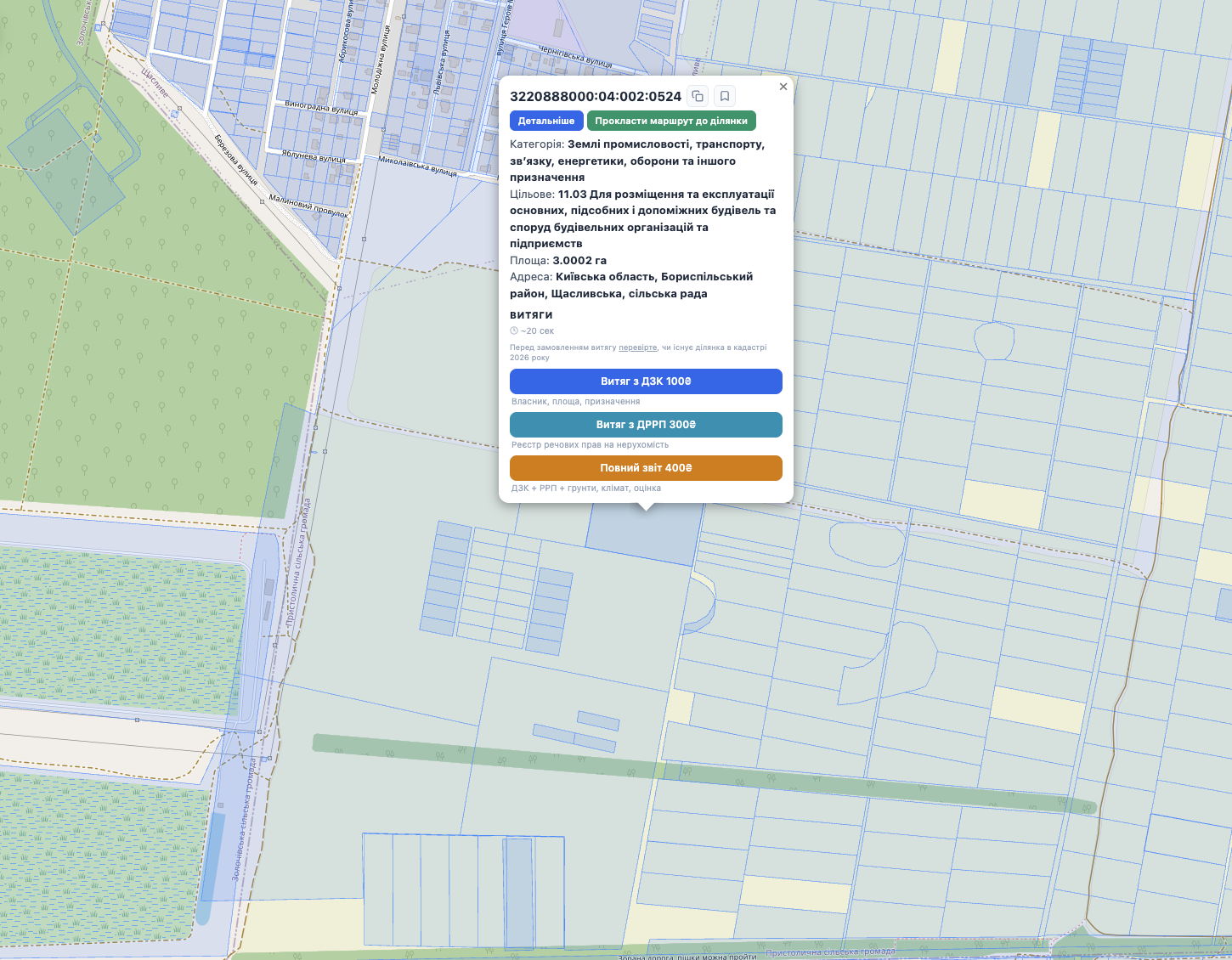The height and width of the screenshot is (960, 1232).
Task: Click Миколаївська вулиця label on map
Action: pyautogui.click(x=417, y=166)
